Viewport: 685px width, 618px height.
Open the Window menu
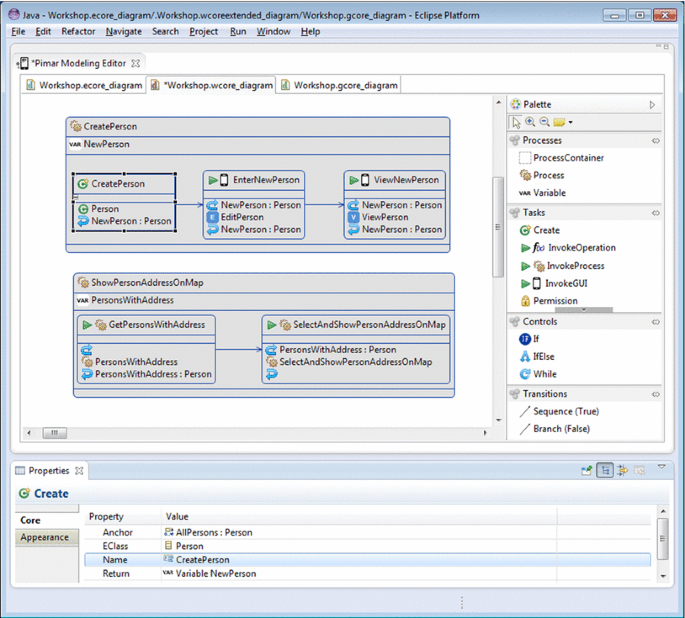tap(273, 31)
